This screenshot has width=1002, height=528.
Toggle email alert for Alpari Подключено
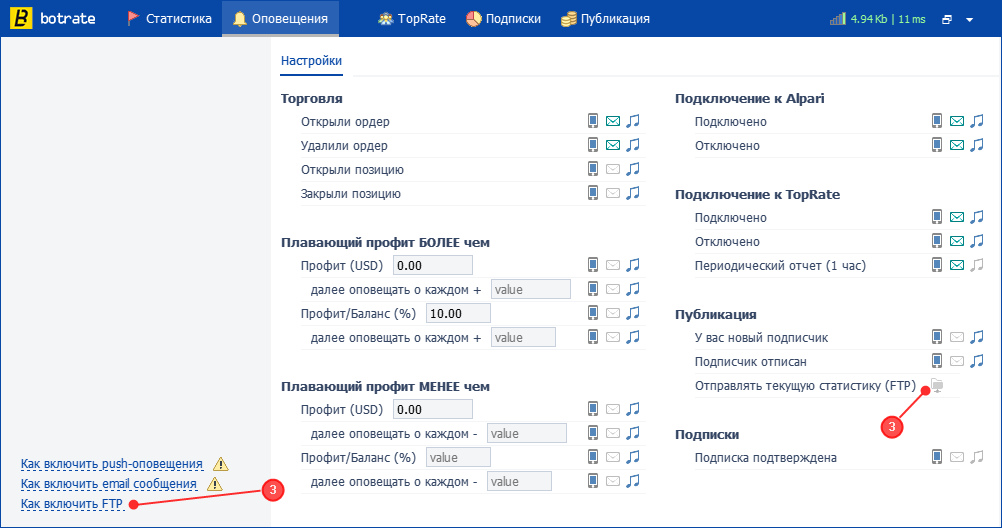(x=957, y=121)
